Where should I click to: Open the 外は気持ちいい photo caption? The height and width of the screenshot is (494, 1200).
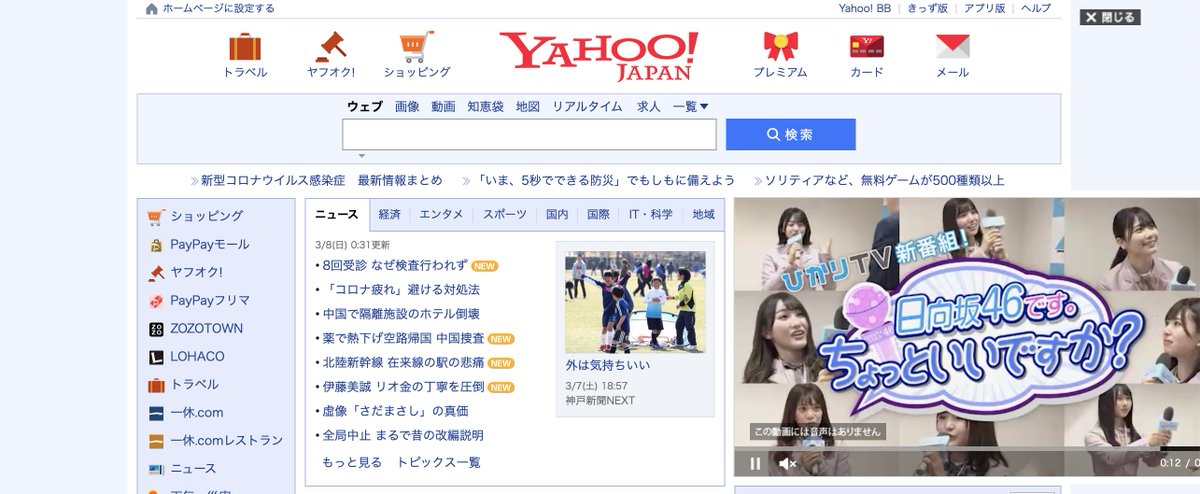608,366
